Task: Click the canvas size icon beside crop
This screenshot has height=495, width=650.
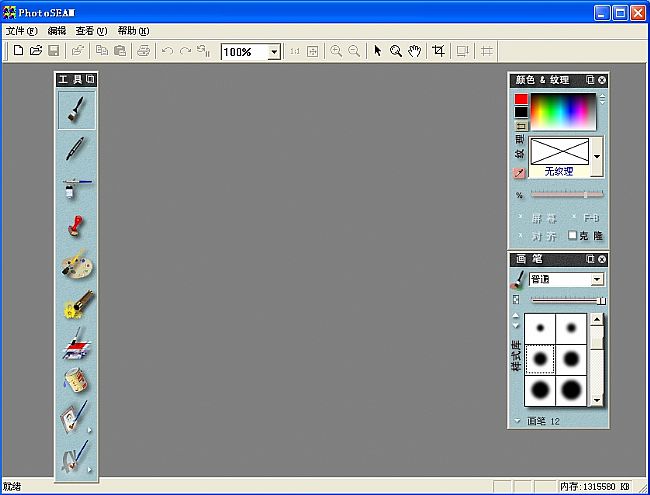Action: coord(462,51)
